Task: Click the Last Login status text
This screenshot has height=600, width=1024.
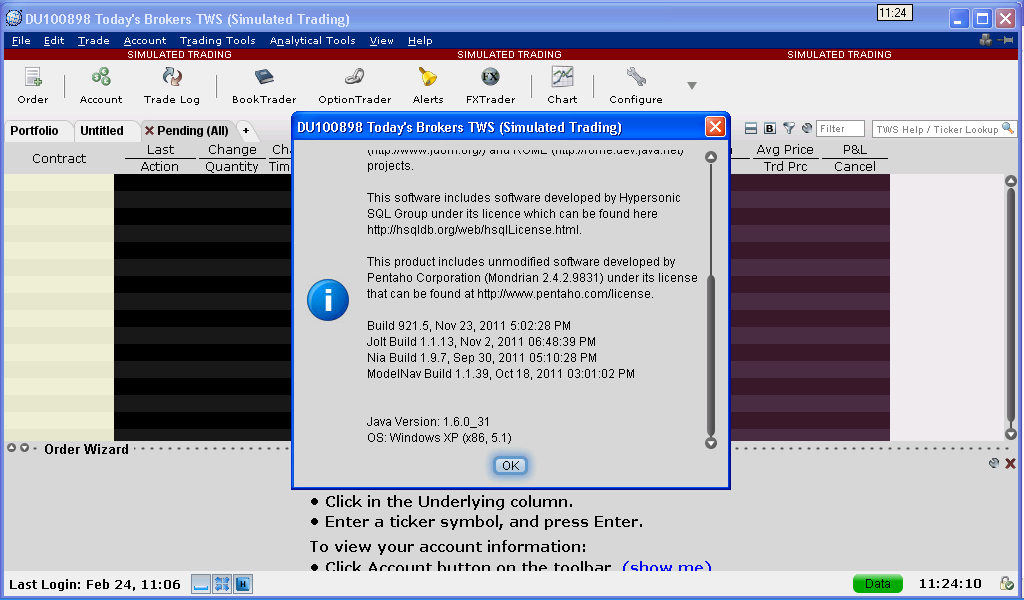Action: pyautogui.click(x=95, y=584)
